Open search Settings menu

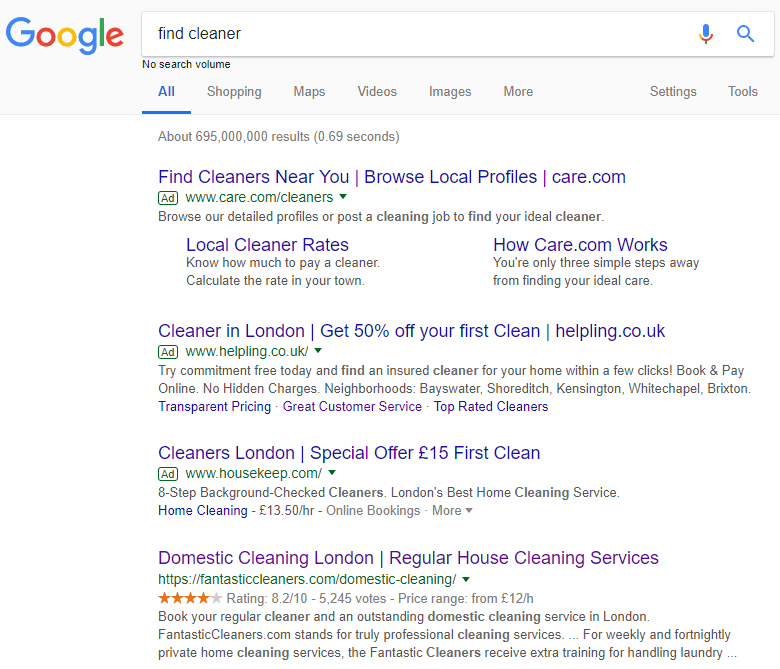(x=673, y=92)
